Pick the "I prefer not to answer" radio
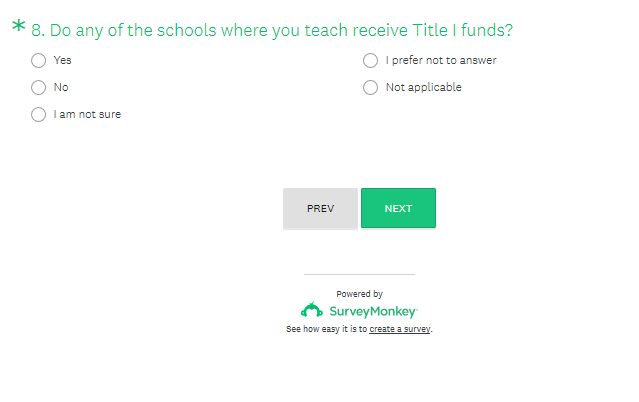The height and width of the screenshot is (402, 639). [x=370, y=60]
